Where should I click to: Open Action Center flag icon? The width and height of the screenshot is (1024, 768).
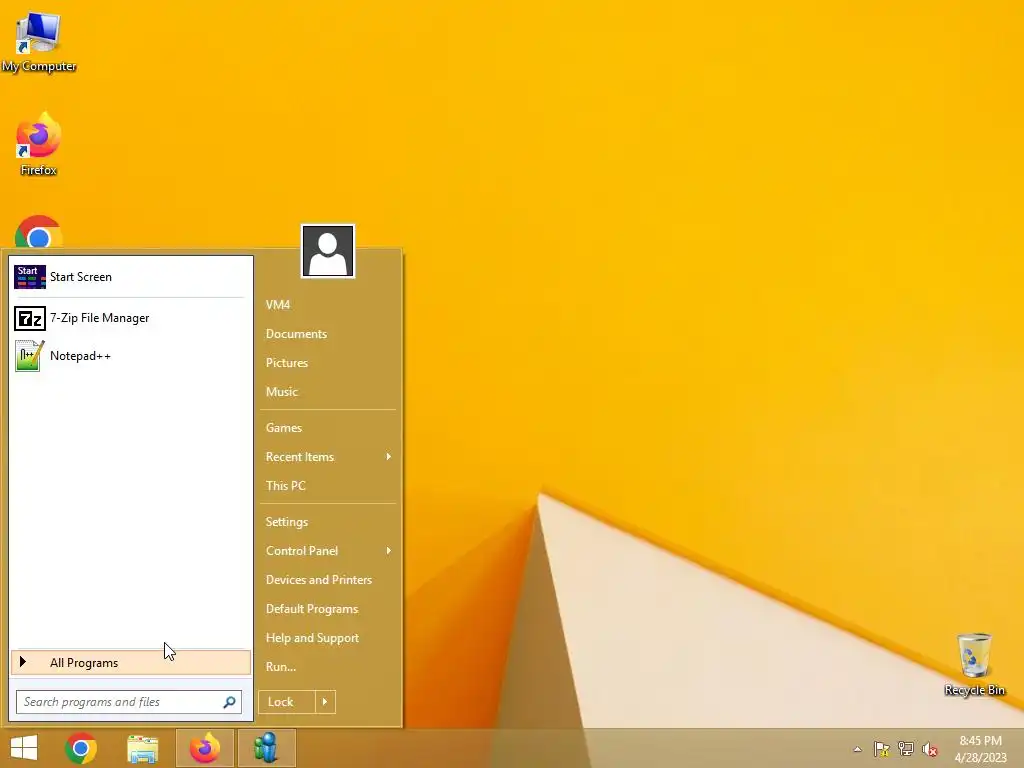(882, 749)
